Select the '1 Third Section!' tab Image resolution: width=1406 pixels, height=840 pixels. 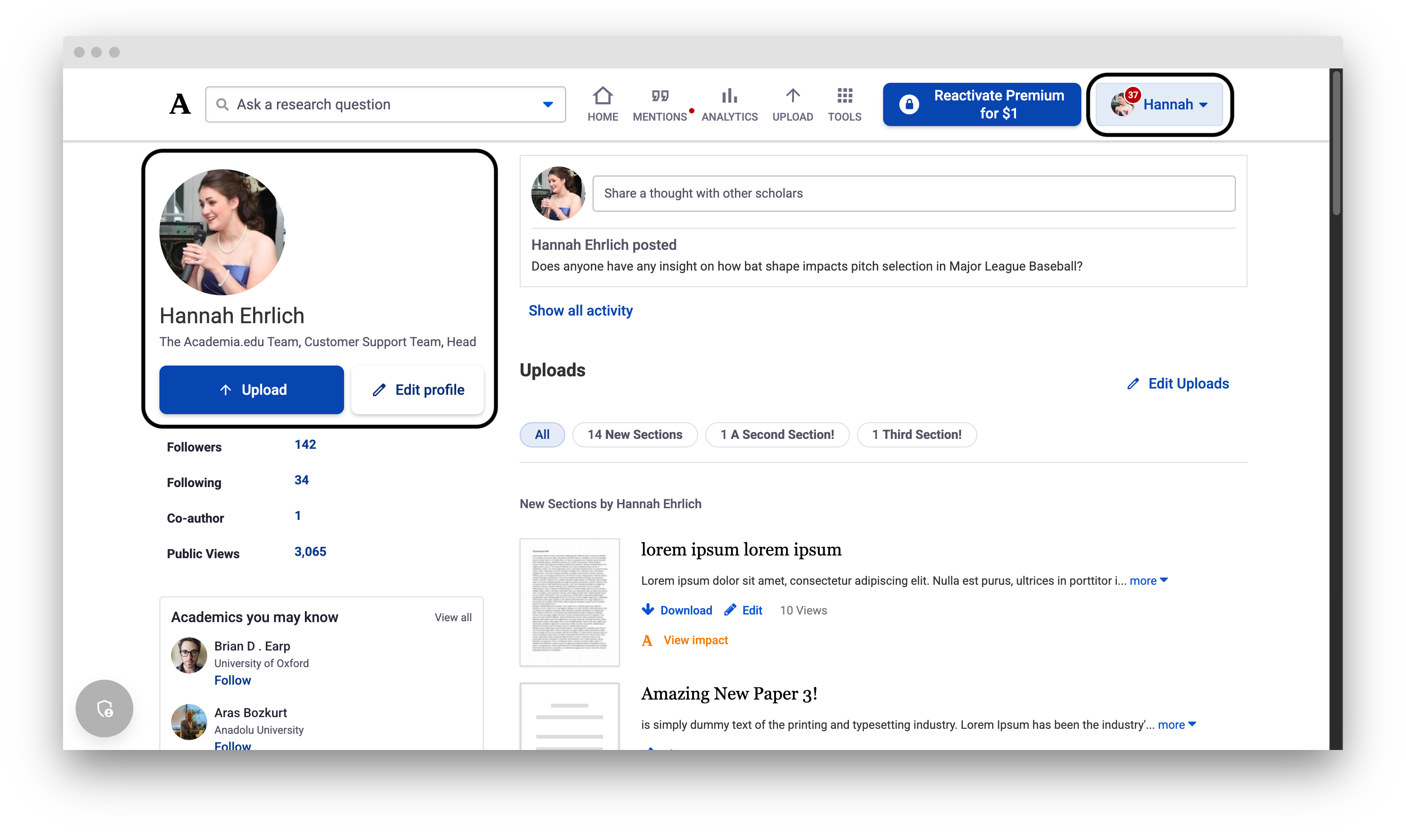pyautogui.click(x=917, y=435)
